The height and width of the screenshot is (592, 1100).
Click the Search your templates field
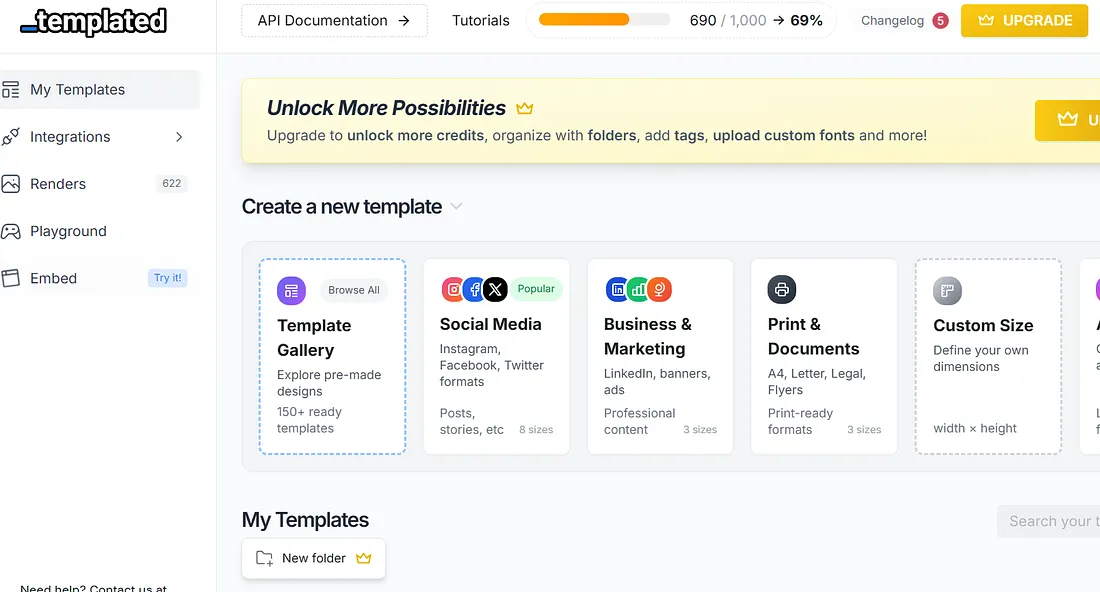pyautogui.click(x=1049, y=521)
